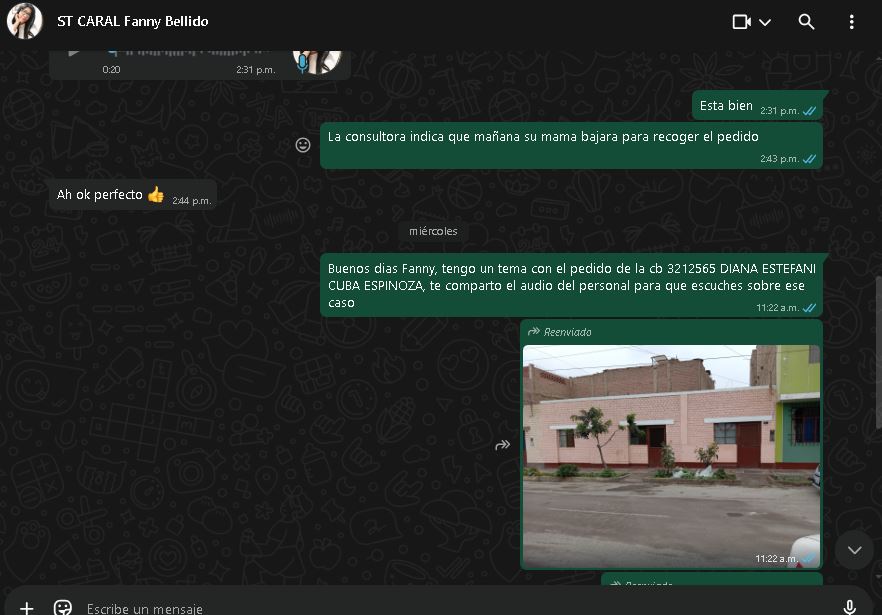The height and width of the screenshot is (615, 882).
Task: Click the miércoles date label
Action: pos(433,231)
